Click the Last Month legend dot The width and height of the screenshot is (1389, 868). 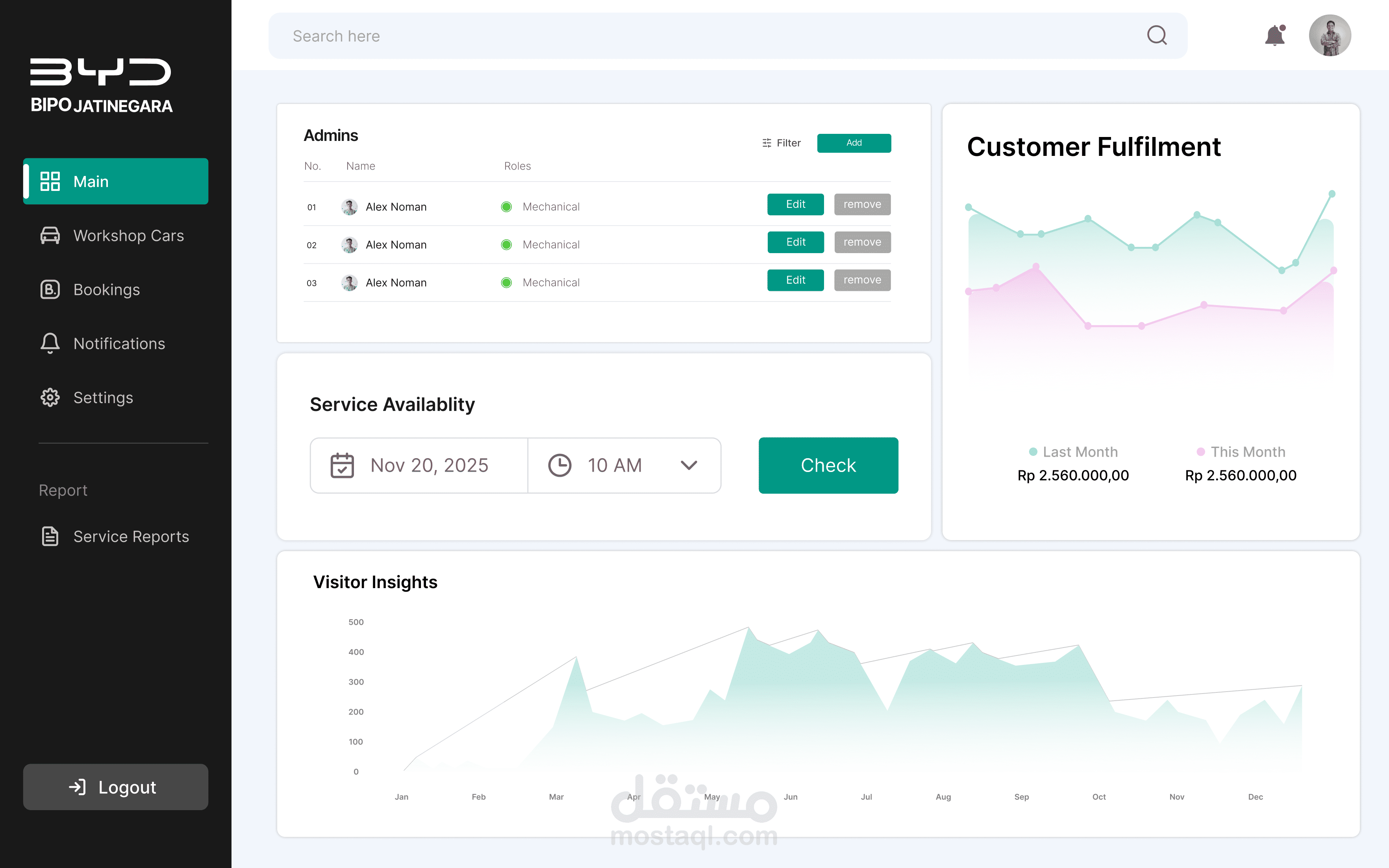[1033, 452]
